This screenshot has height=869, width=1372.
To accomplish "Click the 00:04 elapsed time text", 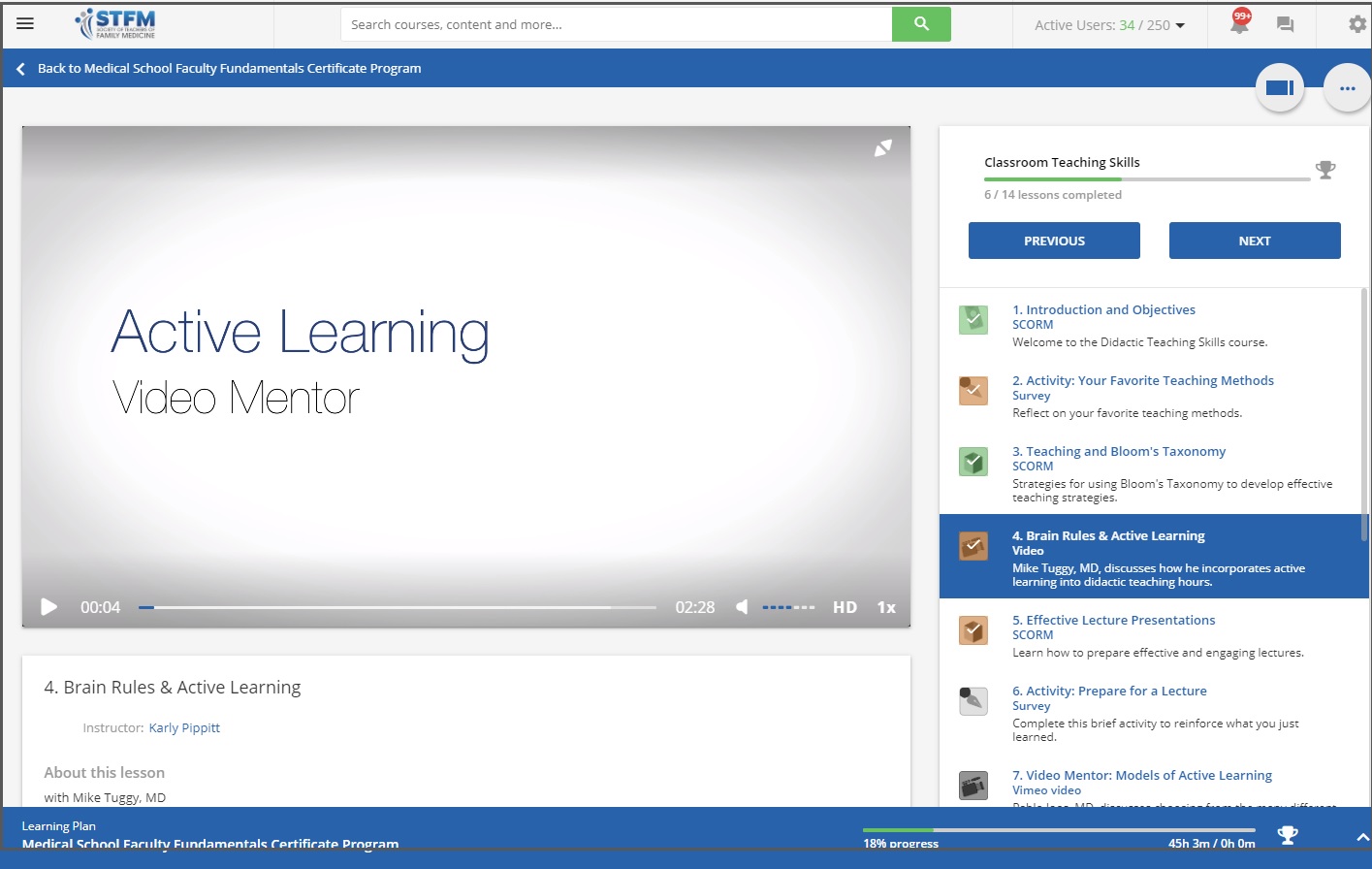I will click(100, 607).
